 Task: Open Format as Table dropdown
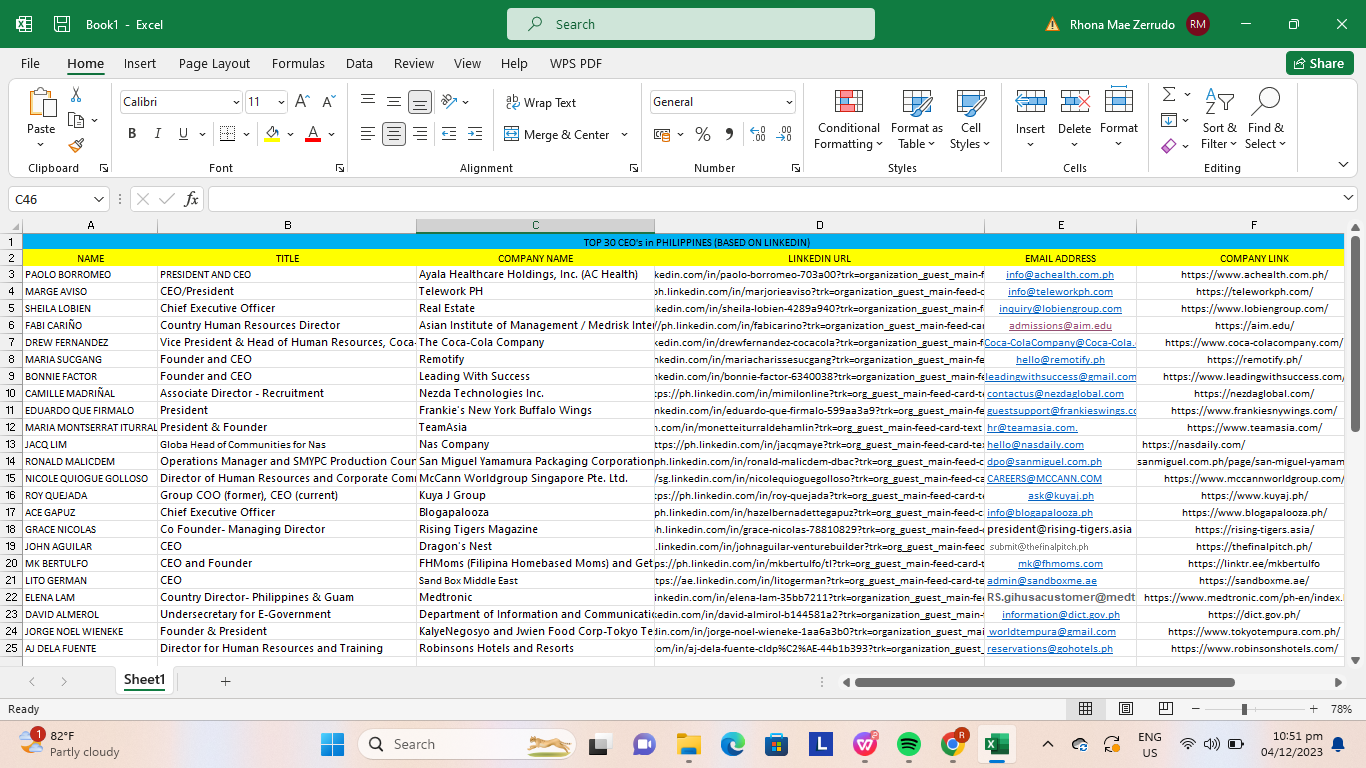click(x=917, y=120)
